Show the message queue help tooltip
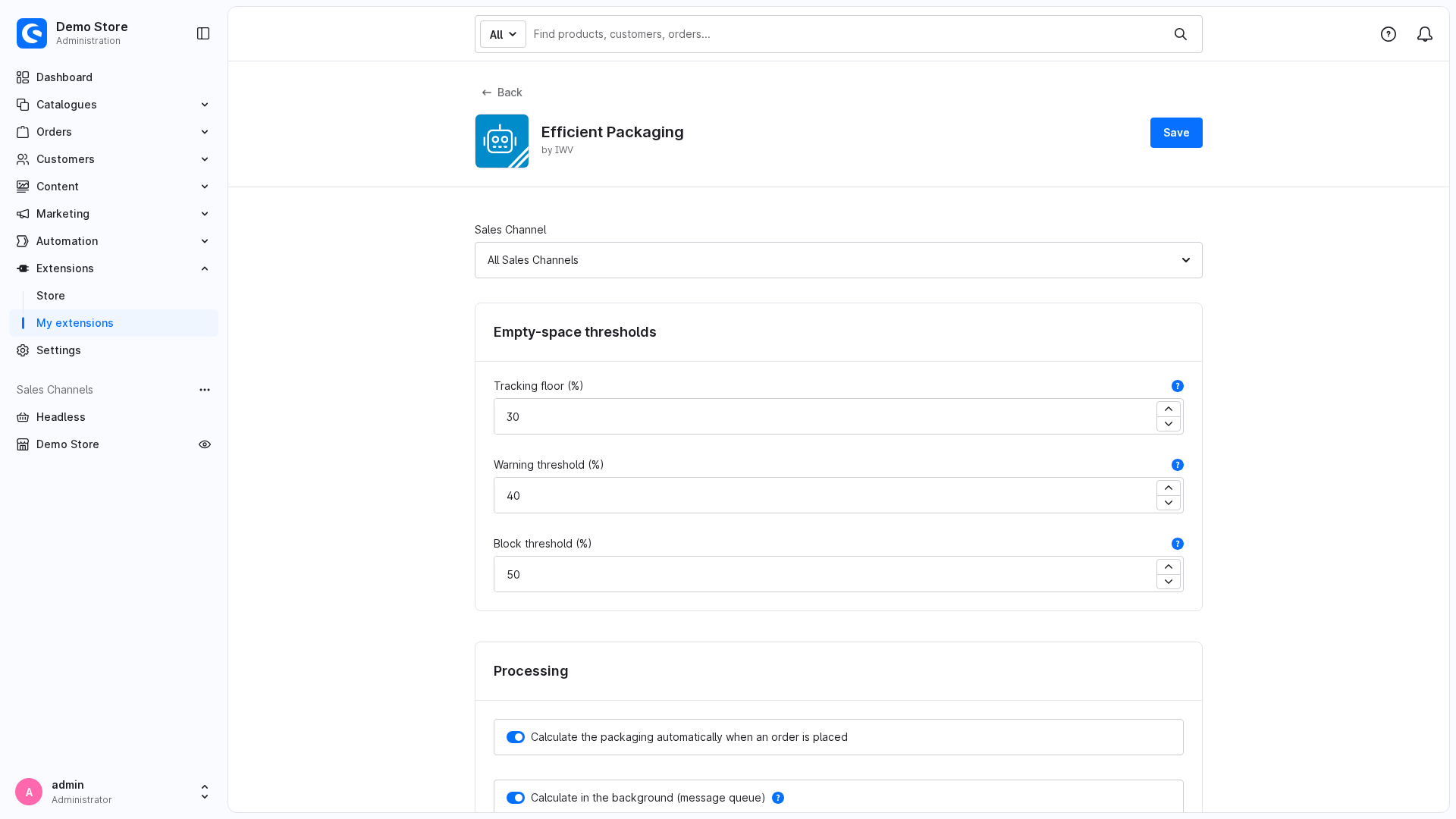The image size is (1456, 819). (778, 798)
